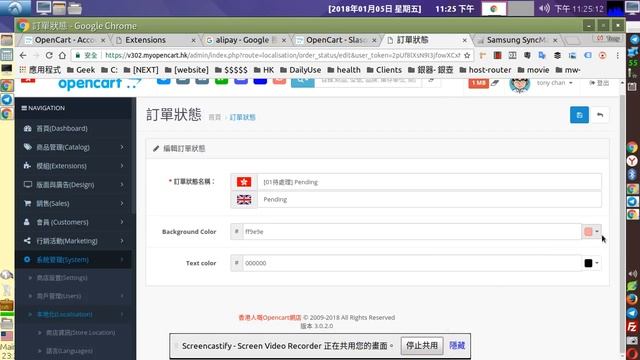This screenshot has height=360, width=640.
Task: Edit the Background Color hex input field
Action: click(x=412, y=231)
